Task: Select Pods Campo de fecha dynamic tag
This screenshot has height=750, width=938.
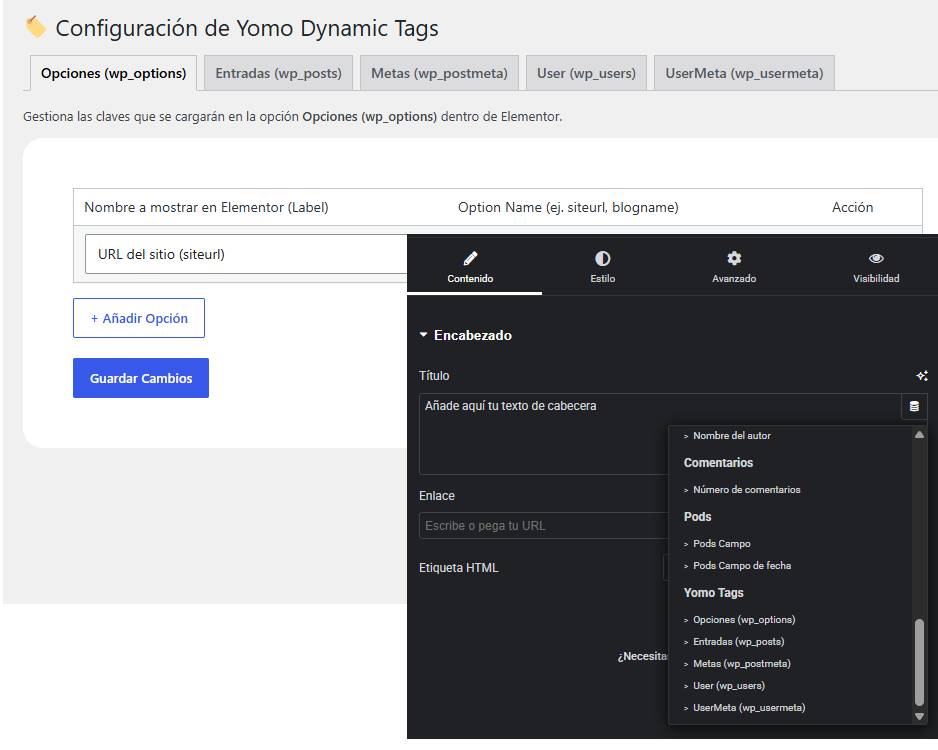Action: [x=742, y=565]
